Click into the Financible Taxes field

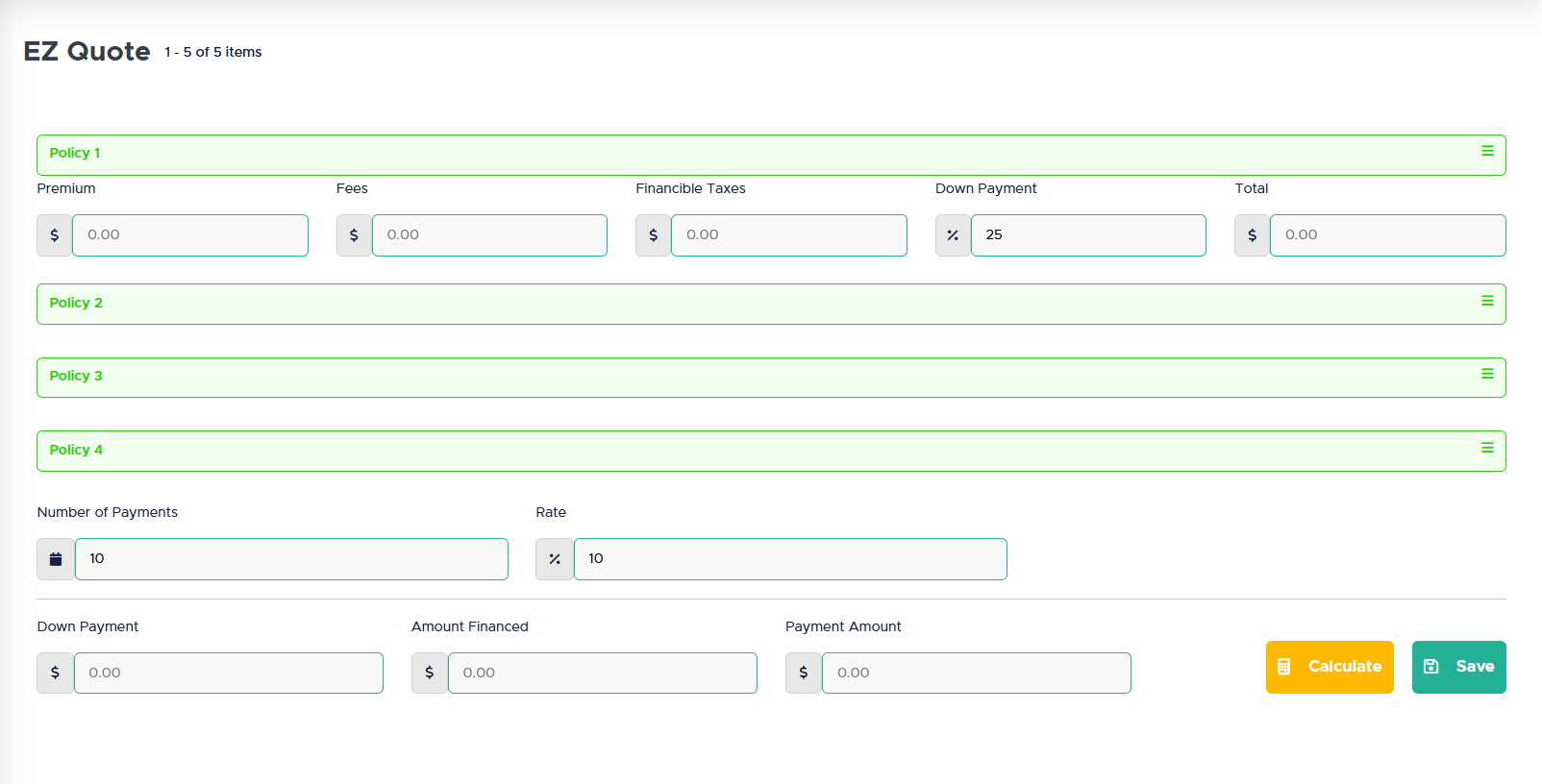[x=788, y=235]
